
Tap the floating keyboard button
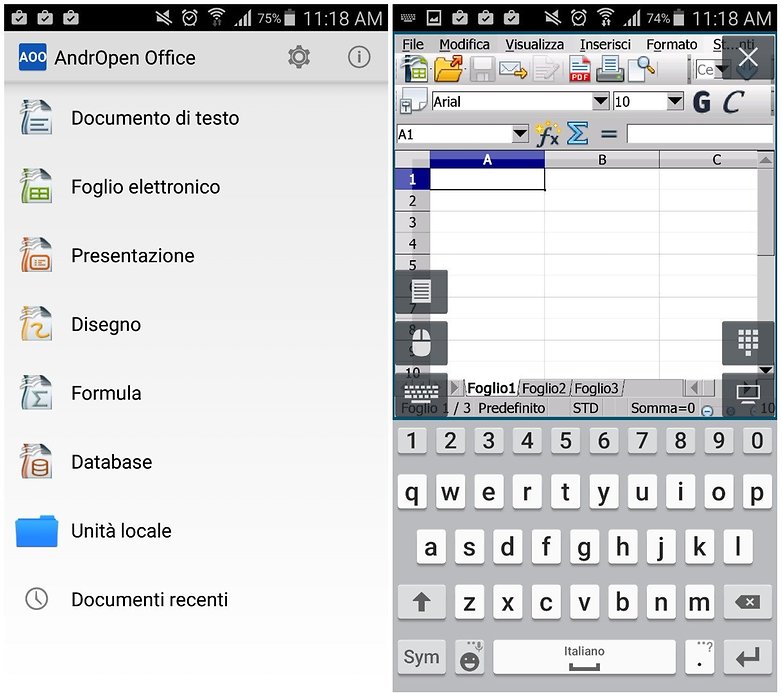pyautogui.click(x=421, y=394)
